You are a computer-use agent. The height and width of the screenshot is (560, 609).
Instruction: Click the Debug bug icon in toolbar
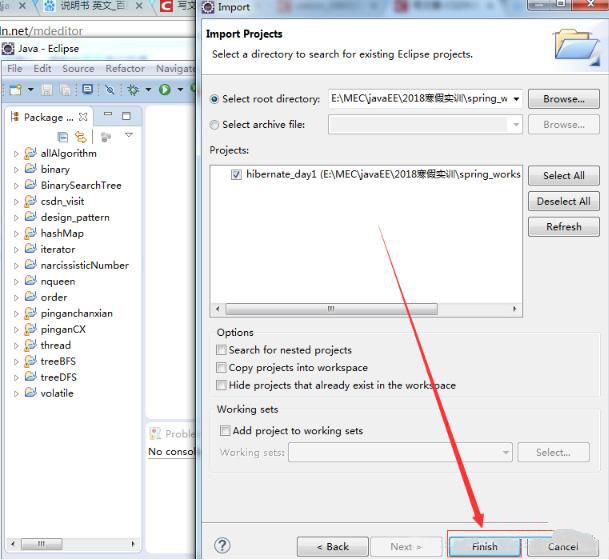tap(133, 90)
